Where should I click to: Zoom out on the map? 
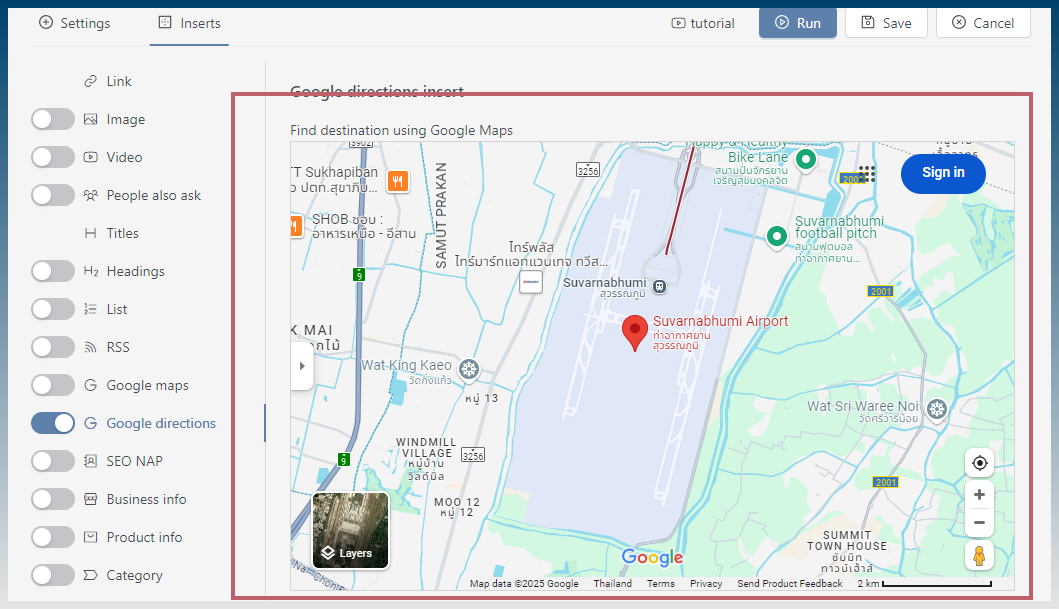coord(979,523)
